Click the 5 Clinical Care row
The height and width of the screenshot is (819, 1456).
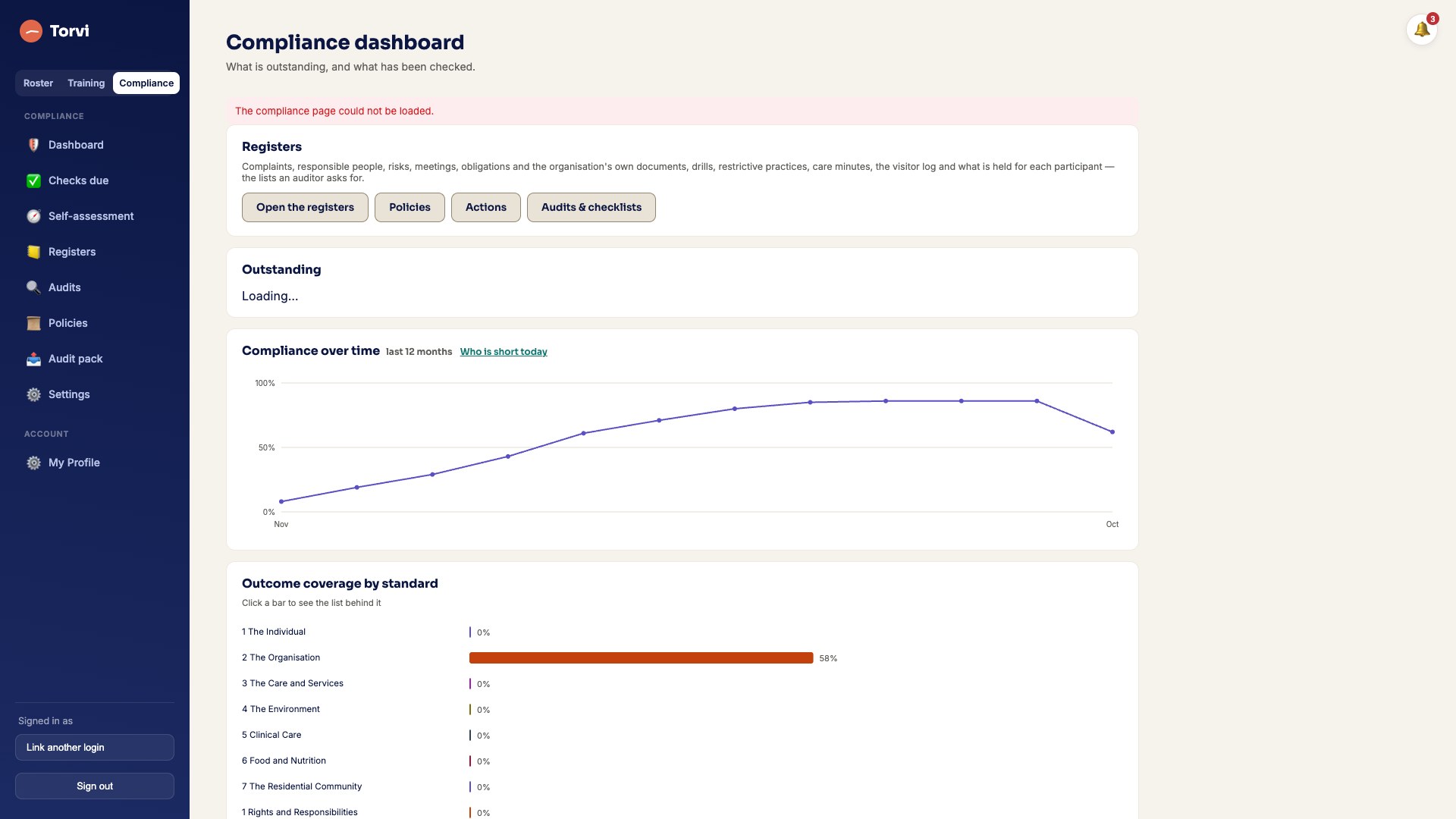click(x=682, y=735)
